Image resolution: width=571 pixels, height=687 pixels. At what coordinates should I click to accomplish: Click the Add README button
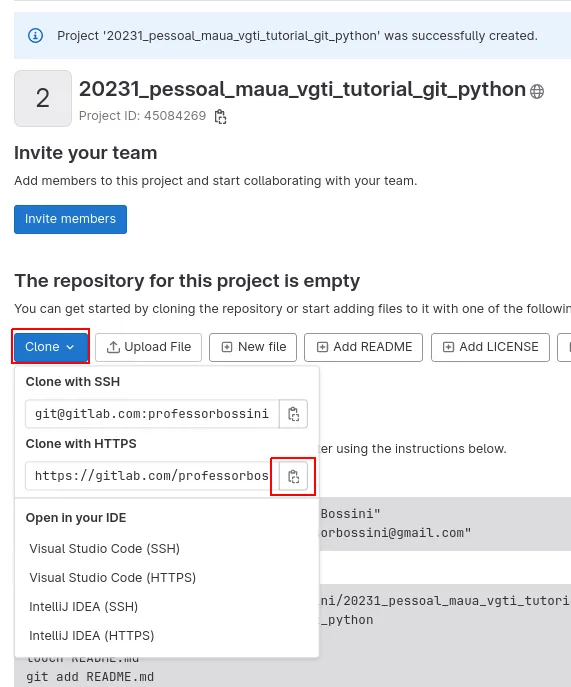pyautogui.click(x=364, y=347)
